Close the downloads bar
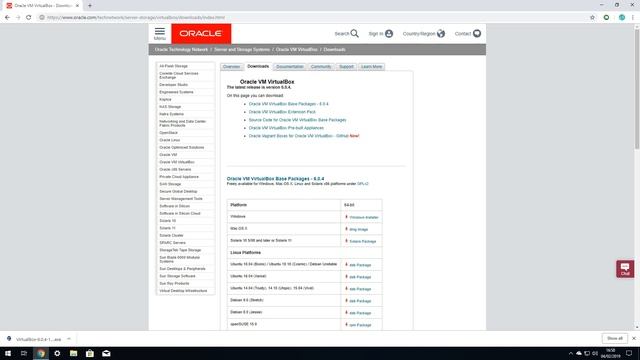Screen dimensions: 640x360 [x=633, y=338]
